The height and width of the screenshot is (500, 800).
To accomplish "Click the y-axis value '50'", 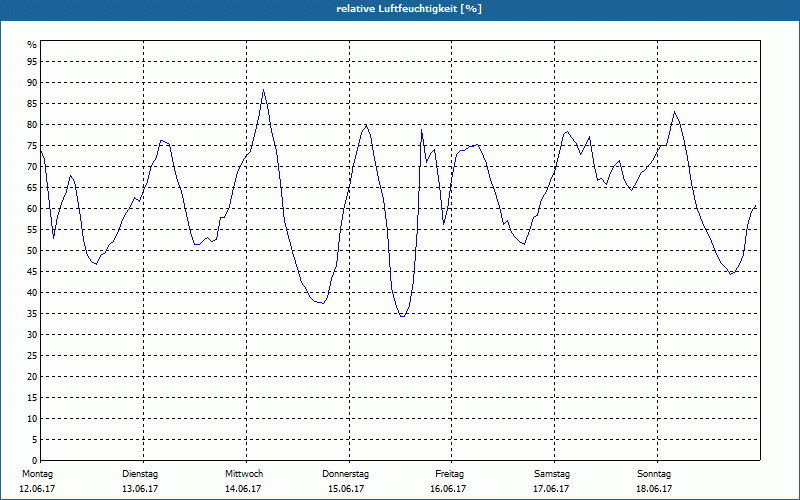I will [x=32, y=251].
